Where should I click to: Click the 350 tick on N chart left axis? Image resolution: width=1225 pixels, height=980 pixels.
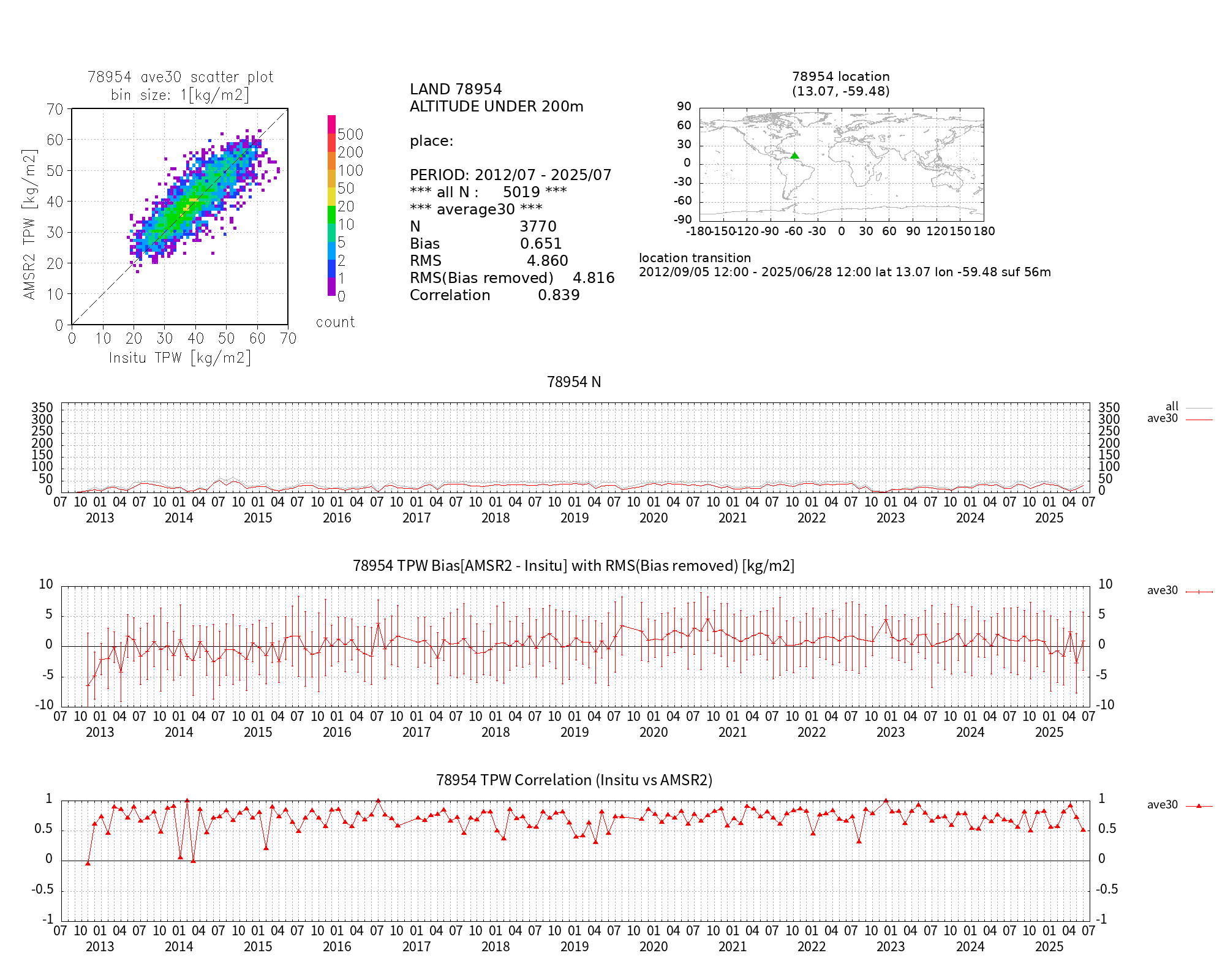(x=42, y=408)
